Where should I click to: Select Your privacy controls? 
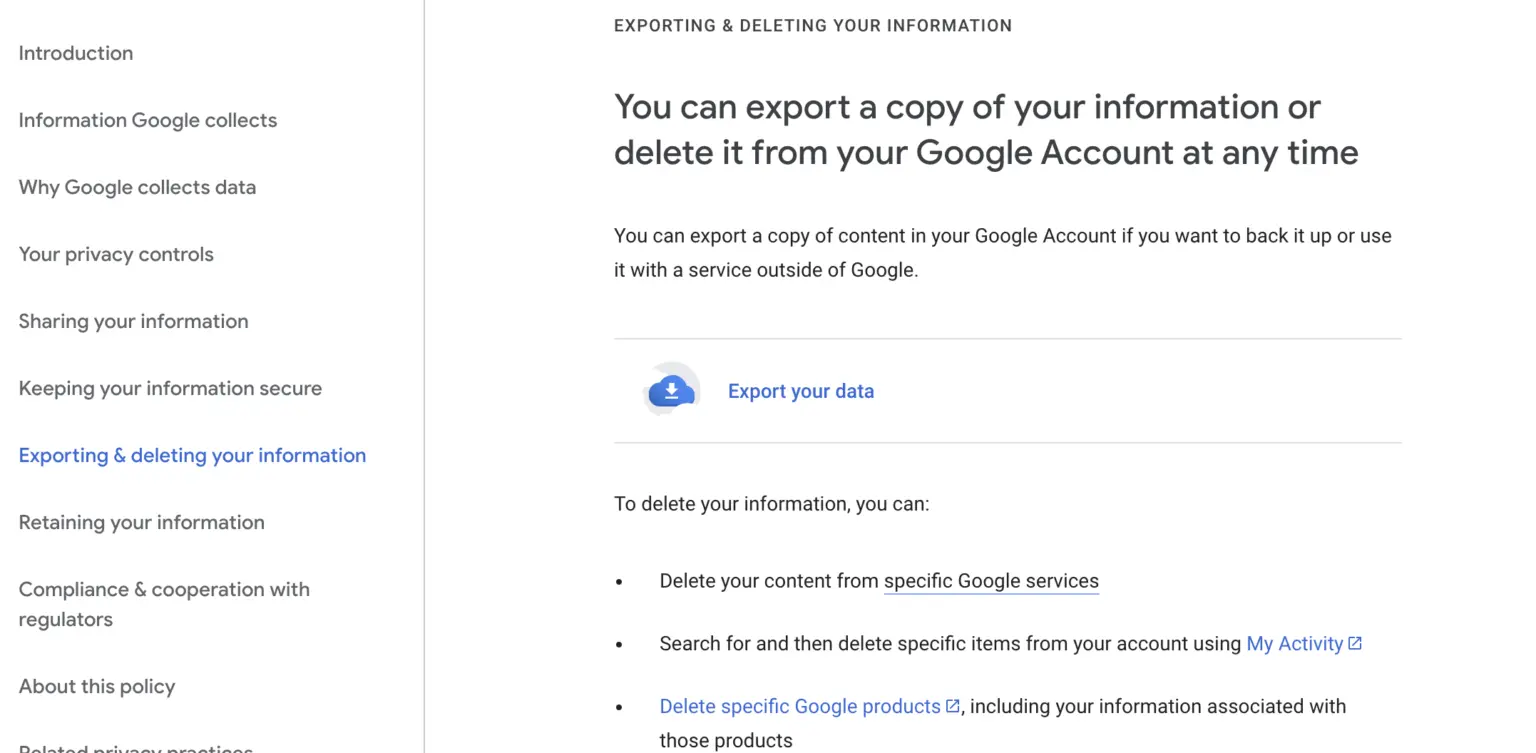[116, 254]
